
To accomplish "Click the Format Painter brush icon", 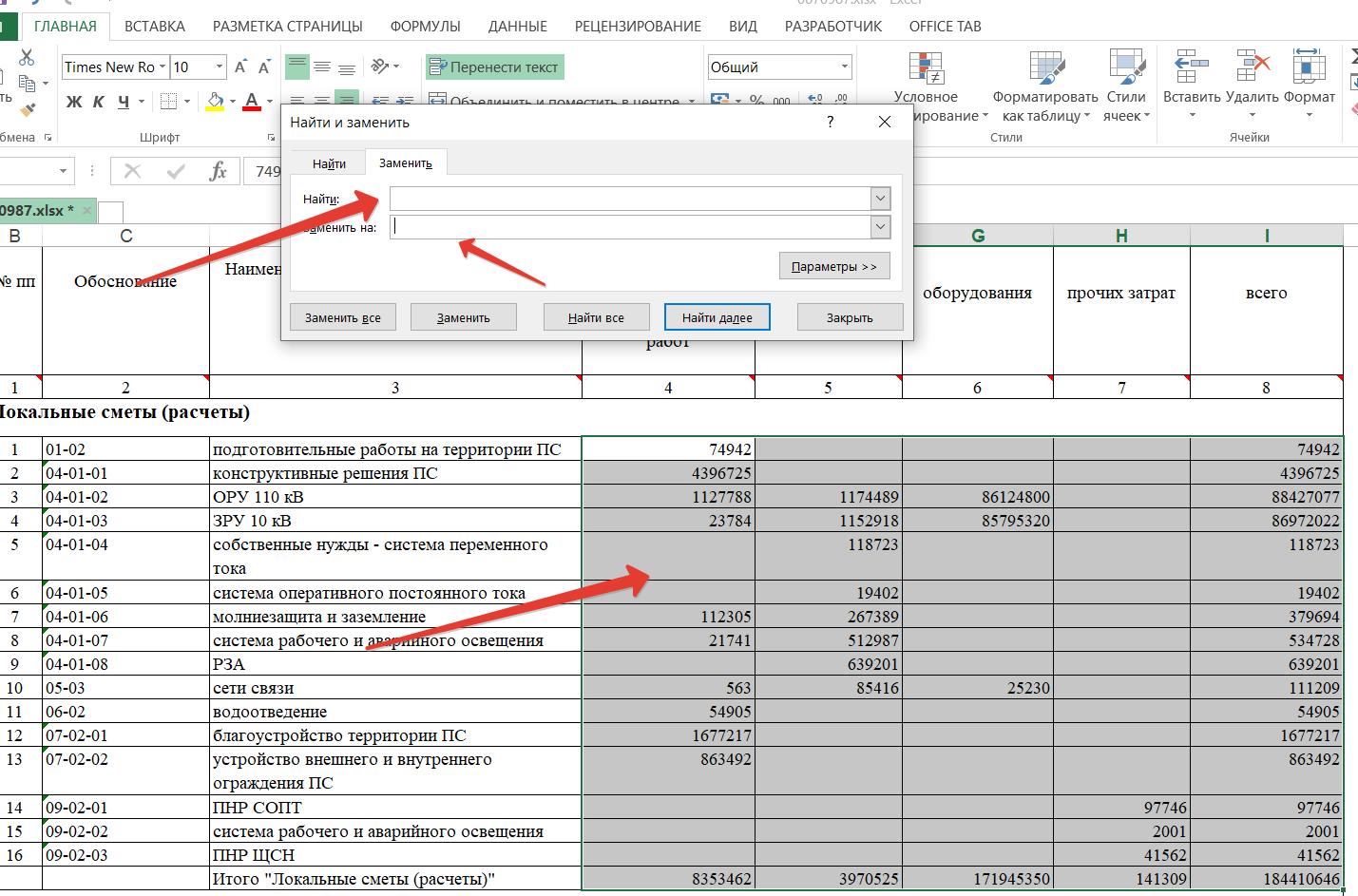I will coord(27,109).
